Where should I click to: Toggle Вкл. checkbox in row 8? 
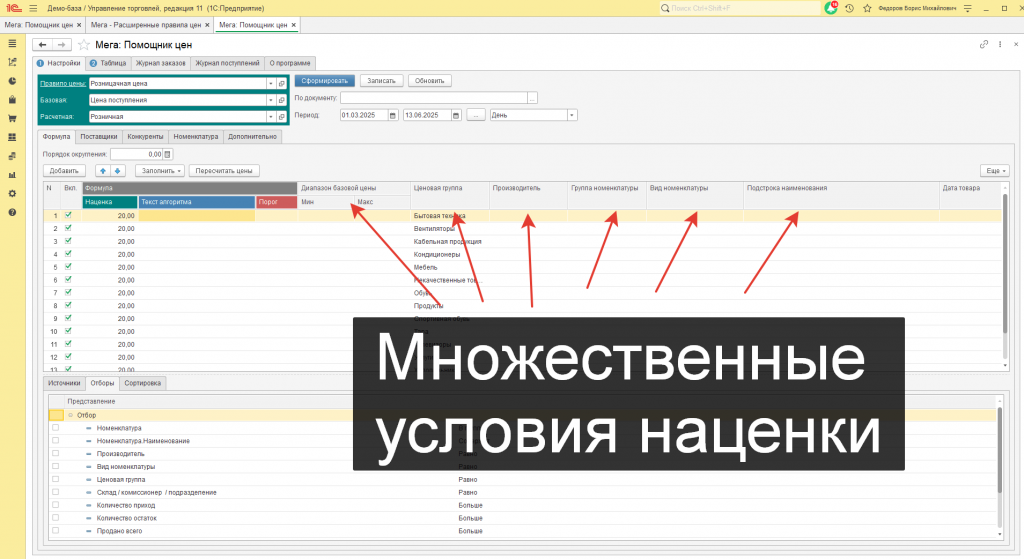coord(68,305)
